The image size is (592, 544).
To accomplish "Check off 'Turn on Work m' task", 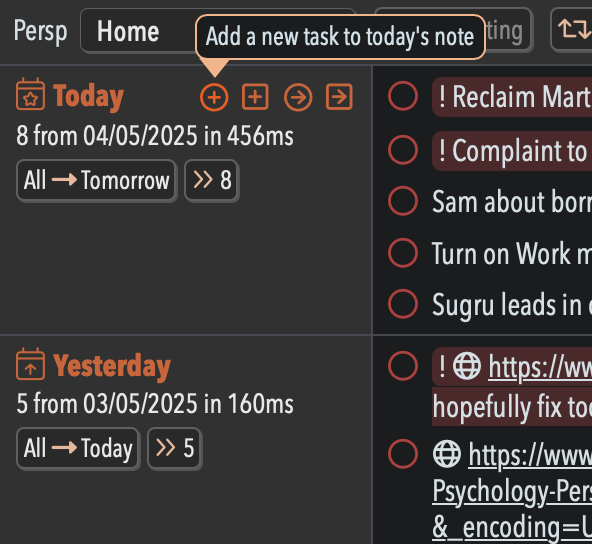I will coord(403,253).
